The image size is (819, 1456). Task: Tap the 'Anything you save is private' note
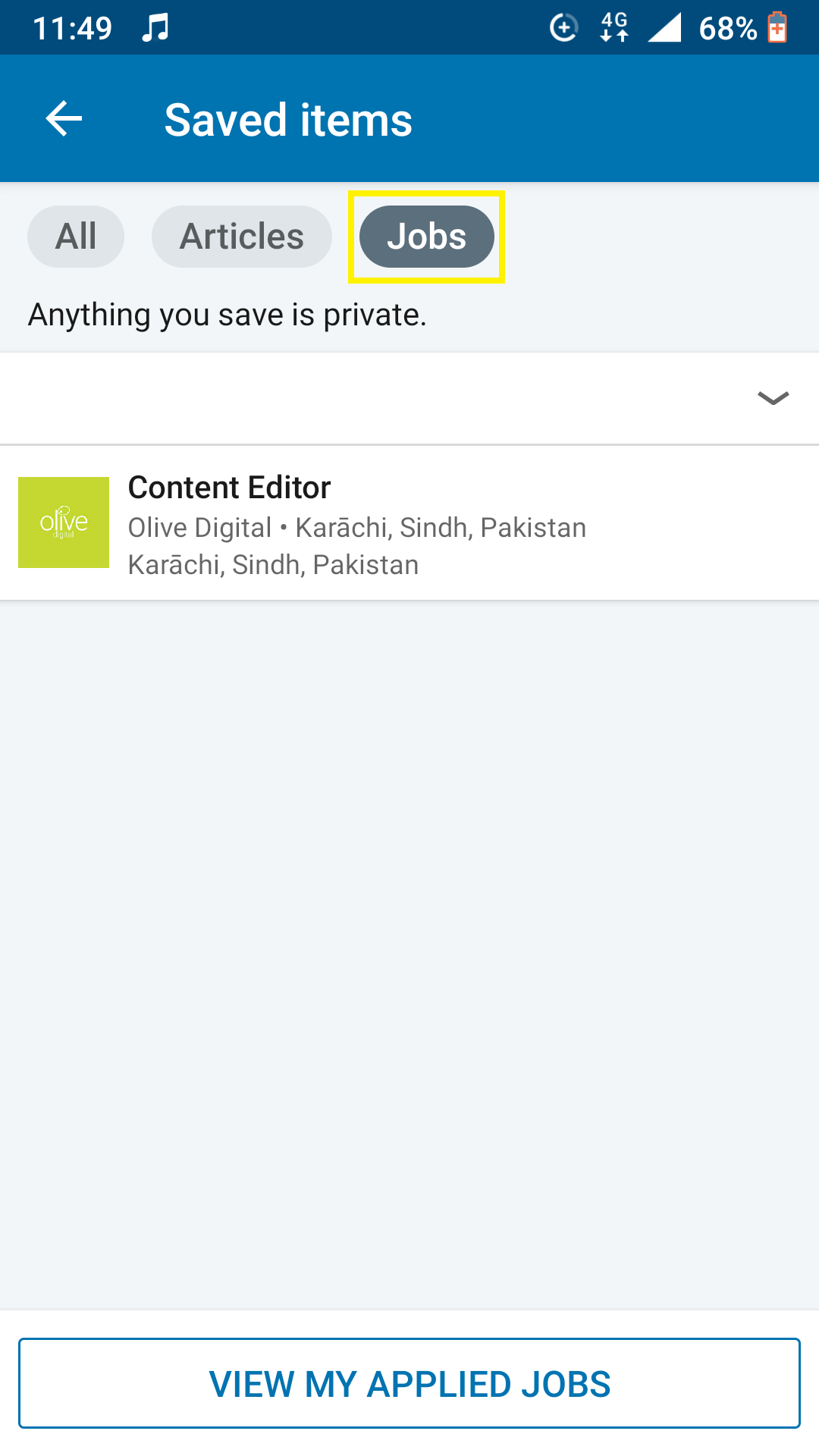[x=227, y=315]
